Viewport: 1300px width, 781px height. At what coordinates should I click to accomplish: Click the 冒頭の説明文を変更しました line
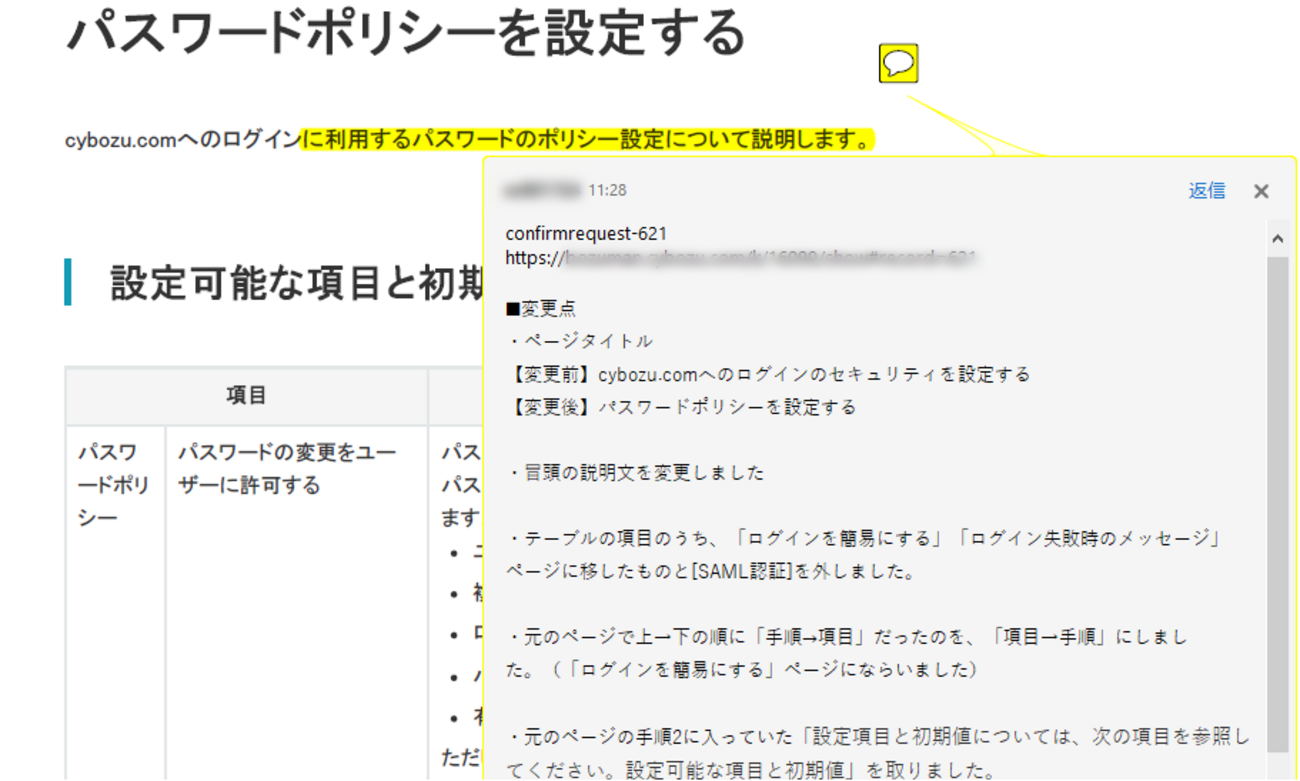click(635, 472)
